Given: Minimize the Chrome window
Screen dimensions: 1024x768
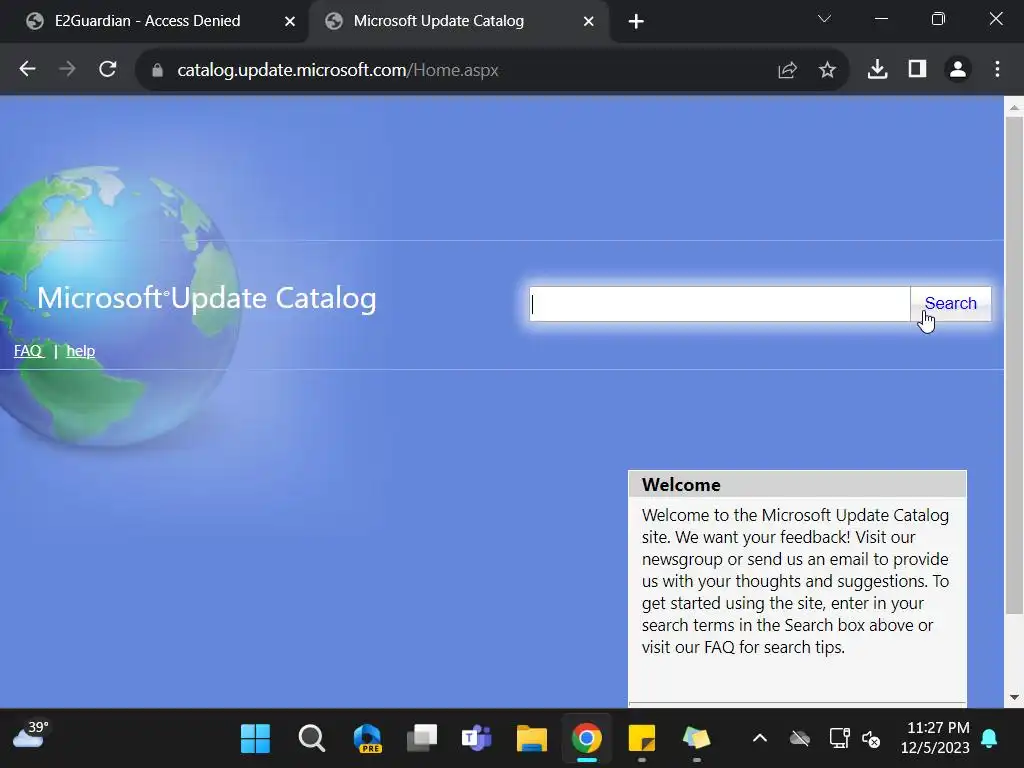Looking at the screenshot, I should pos(881,19).
